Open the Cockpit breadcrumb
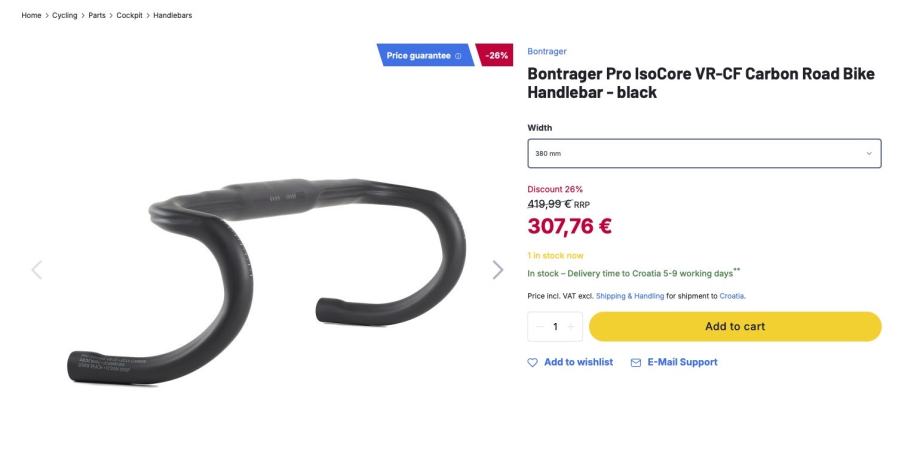Viewport: 920px width, 449px height. 129,15
